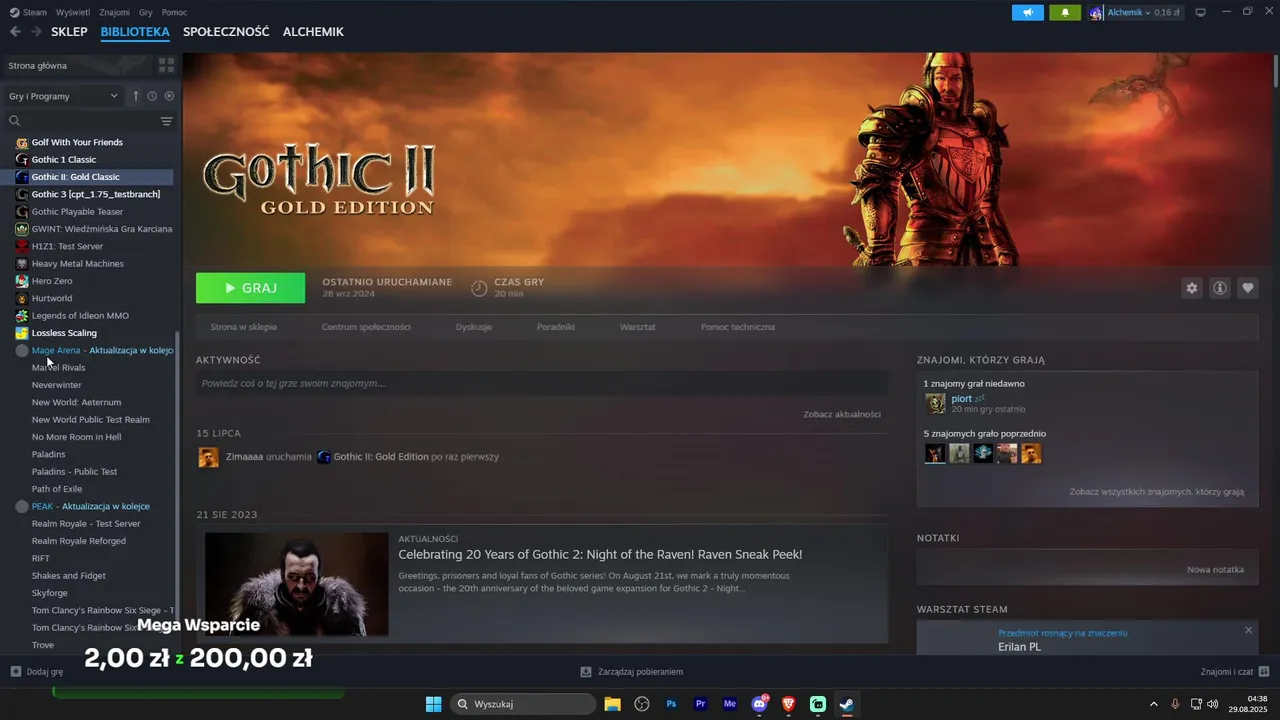Open Pomoc techniczna tab
1280x720 pixels.
click(737, 327)
